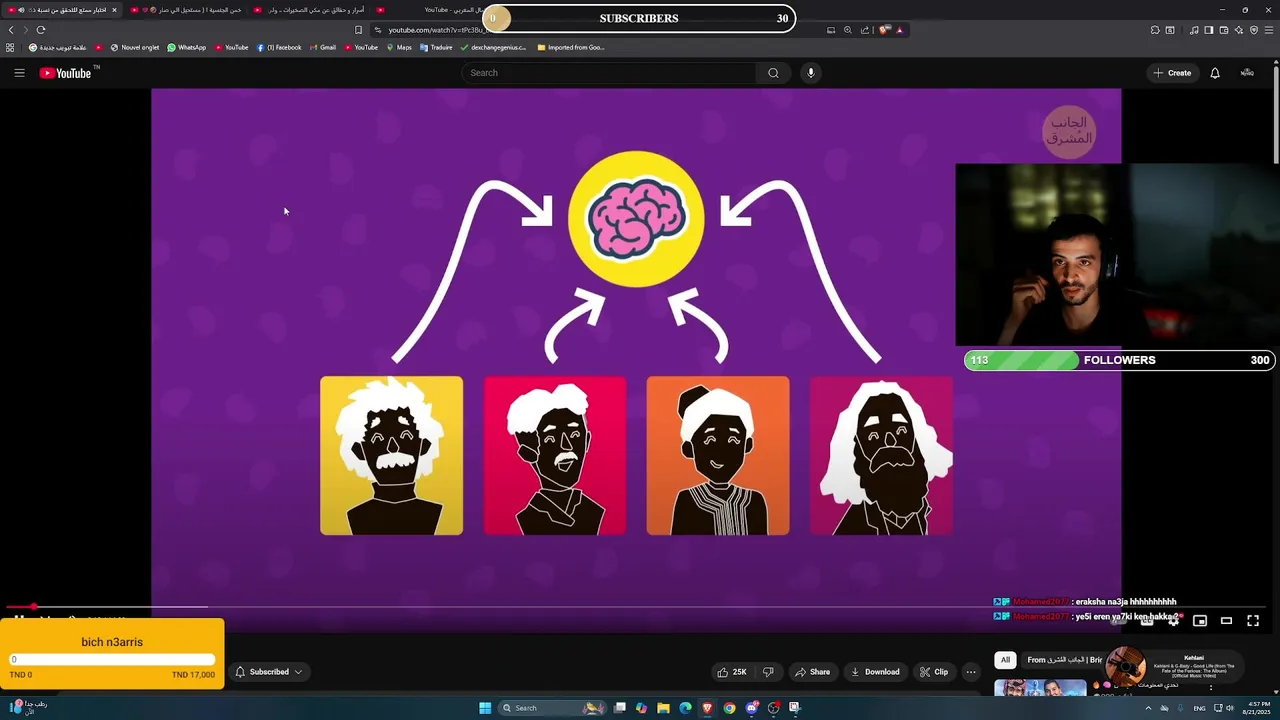
Task: Select the From channel recommendations chip
Action: click(x=1063, y=660)
